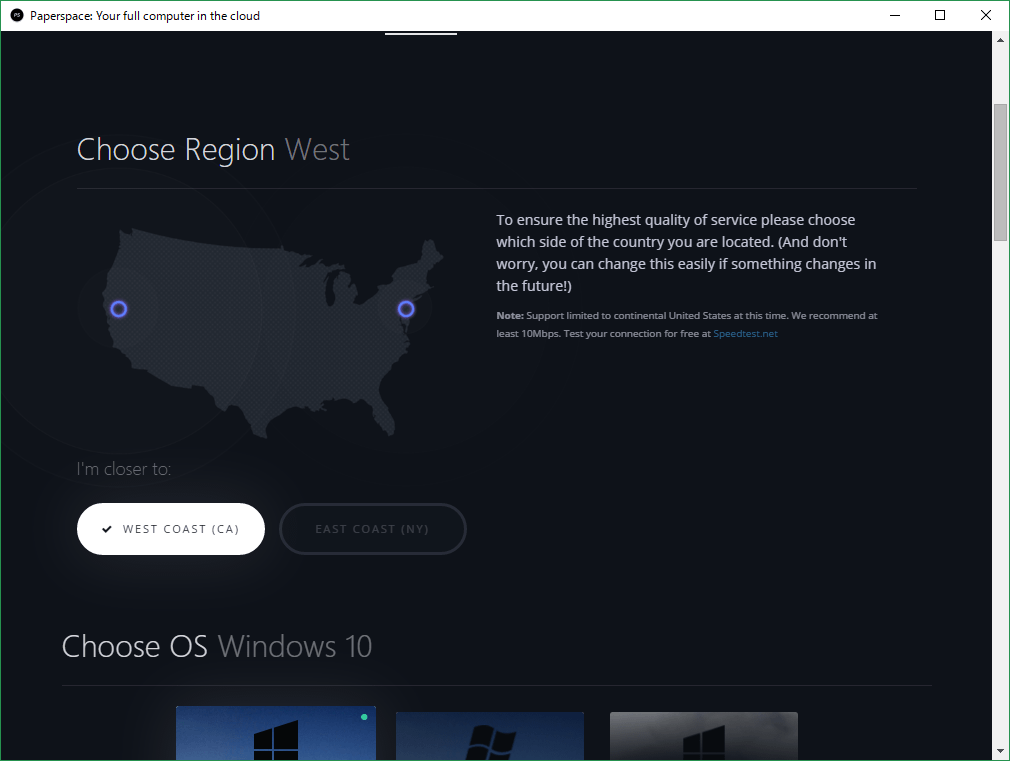The image size is (1010, 761).
Task: Click the scrollbar down arrow
Action: coord(1000,751)
